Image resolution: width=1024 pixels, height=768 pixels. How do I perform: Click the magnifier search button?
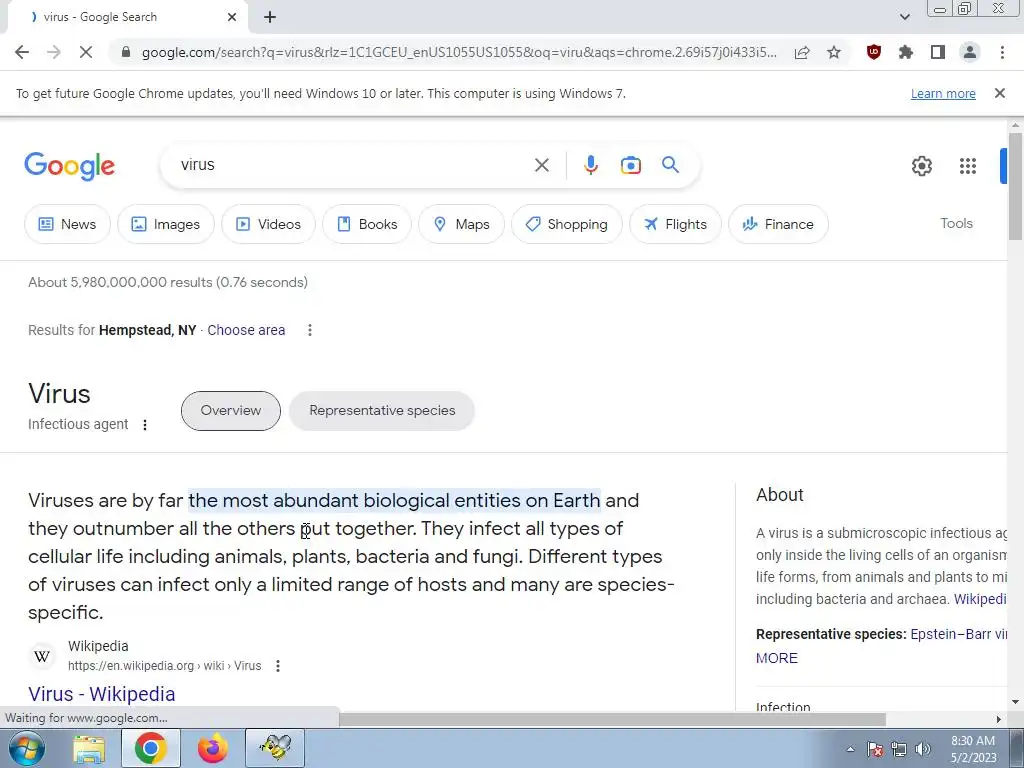coord(671,165)
